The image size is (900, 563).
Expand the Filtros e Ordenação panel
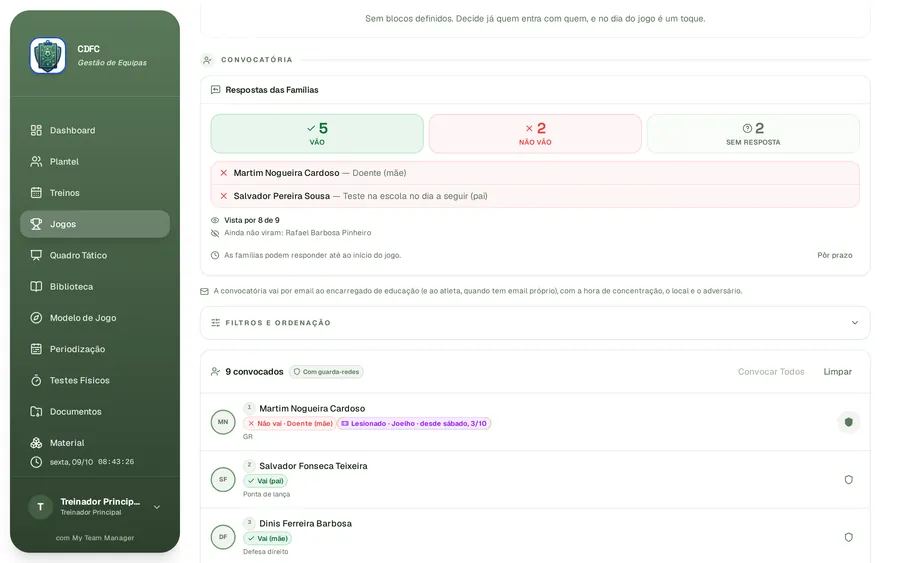click(x=535, y=323)
